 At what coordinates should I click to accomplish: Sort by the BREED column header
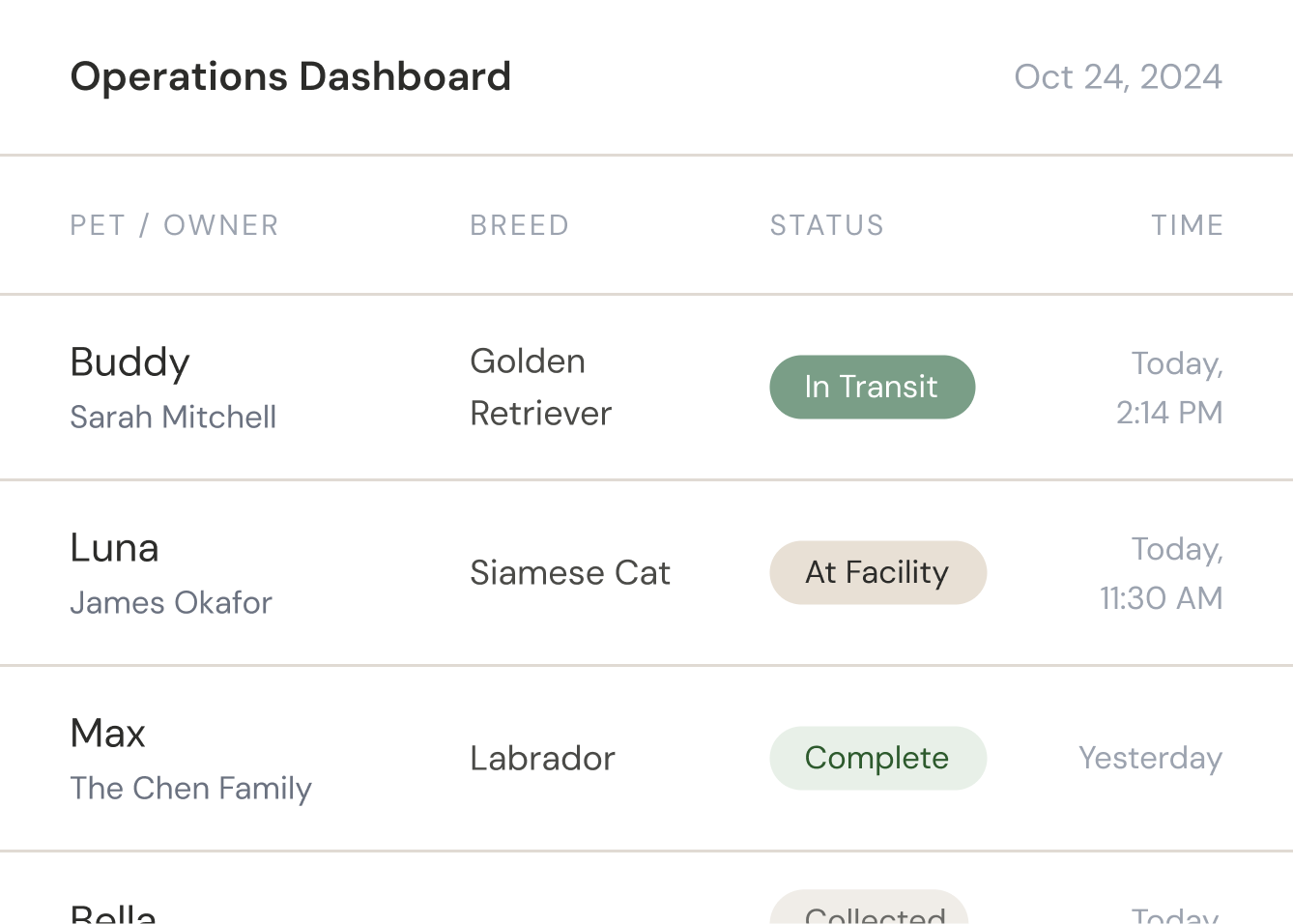519,225
